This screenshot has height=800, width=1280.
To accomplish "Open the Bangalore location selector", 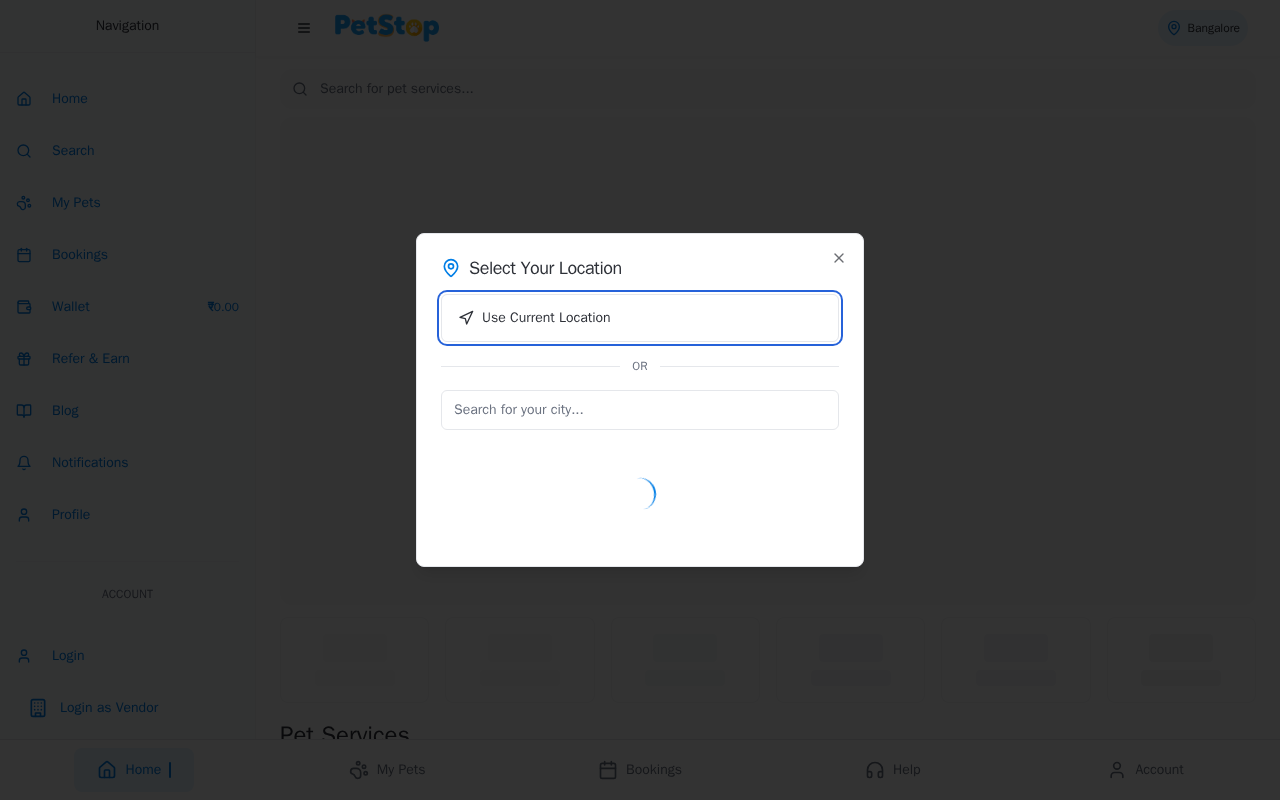I will click(x=1203, y=28).
